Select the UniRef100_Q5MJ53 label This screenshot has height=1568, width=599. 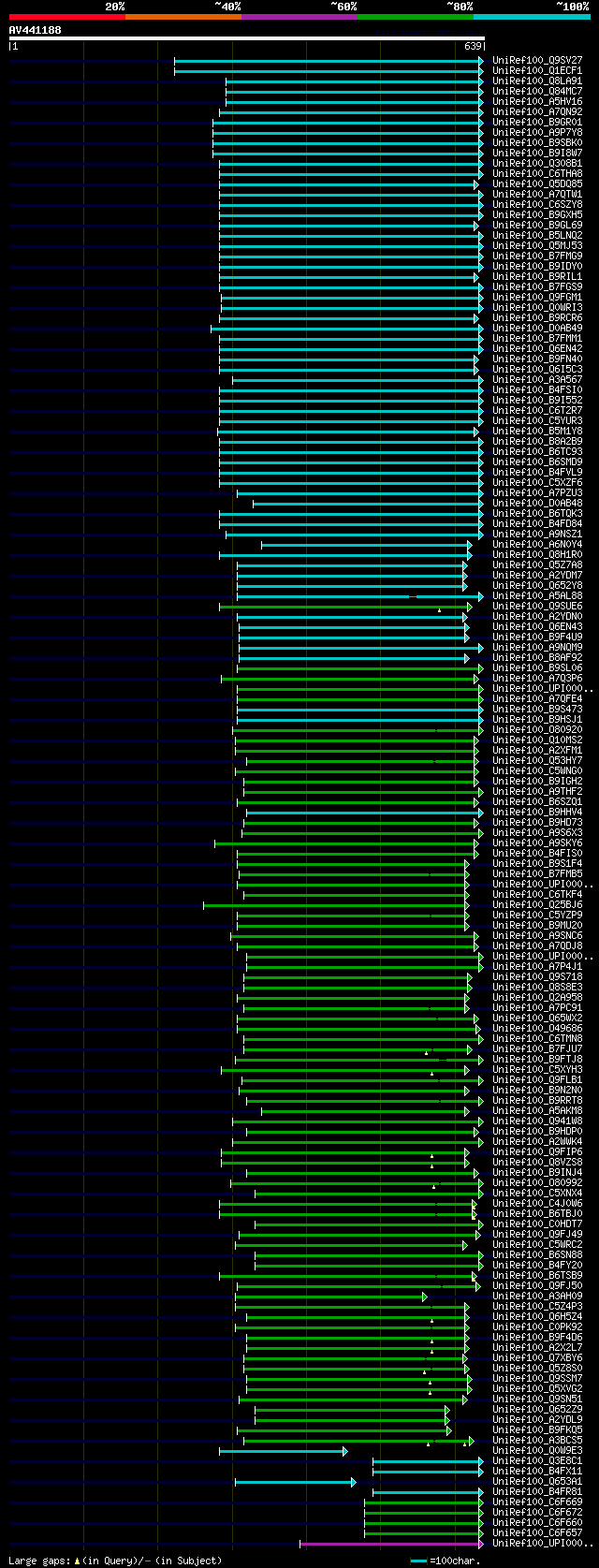pos(537,245)
